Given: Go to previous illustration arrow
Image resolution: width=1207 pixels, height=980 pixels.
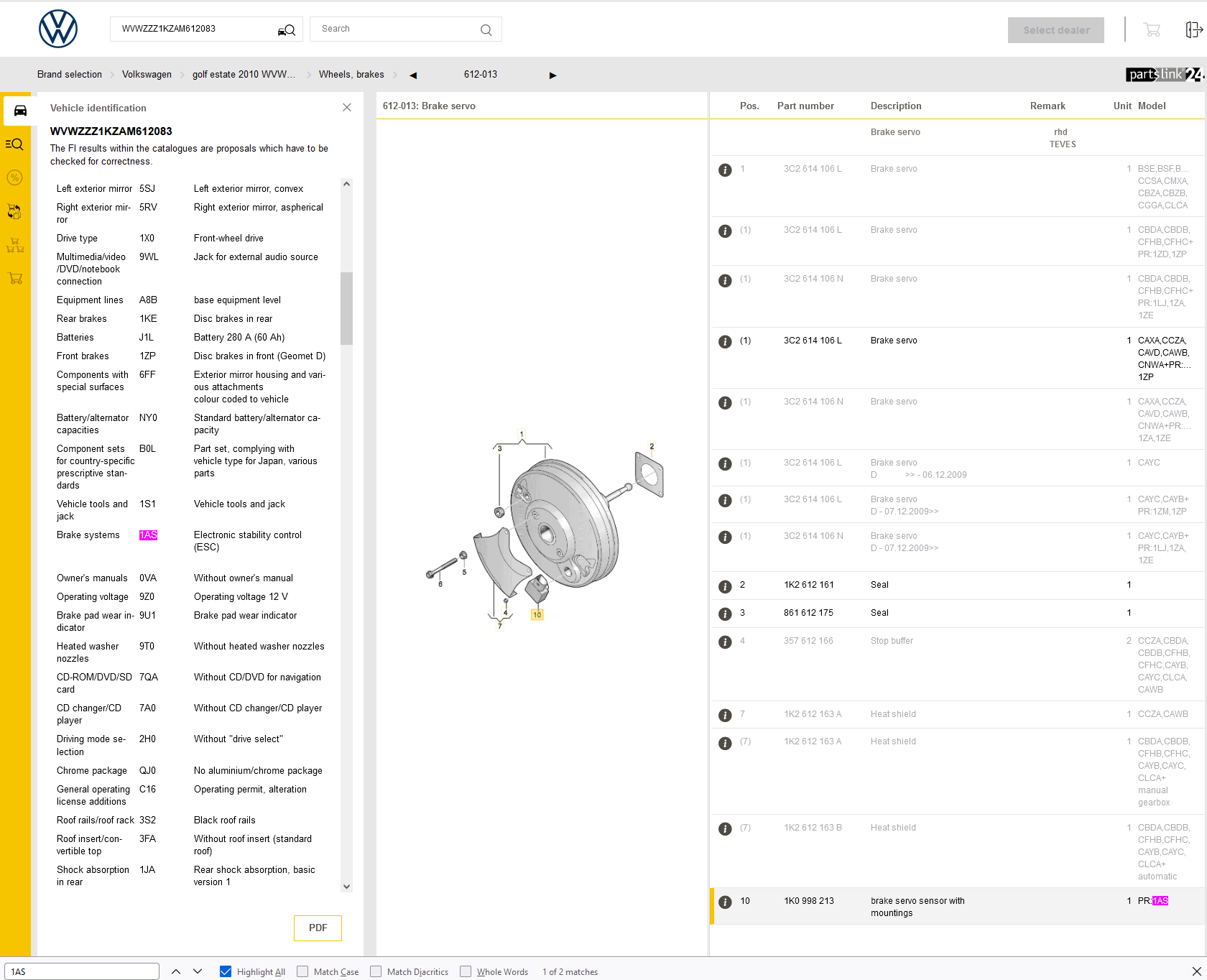Looking at the screenshot, I should (x=413, y=75).
